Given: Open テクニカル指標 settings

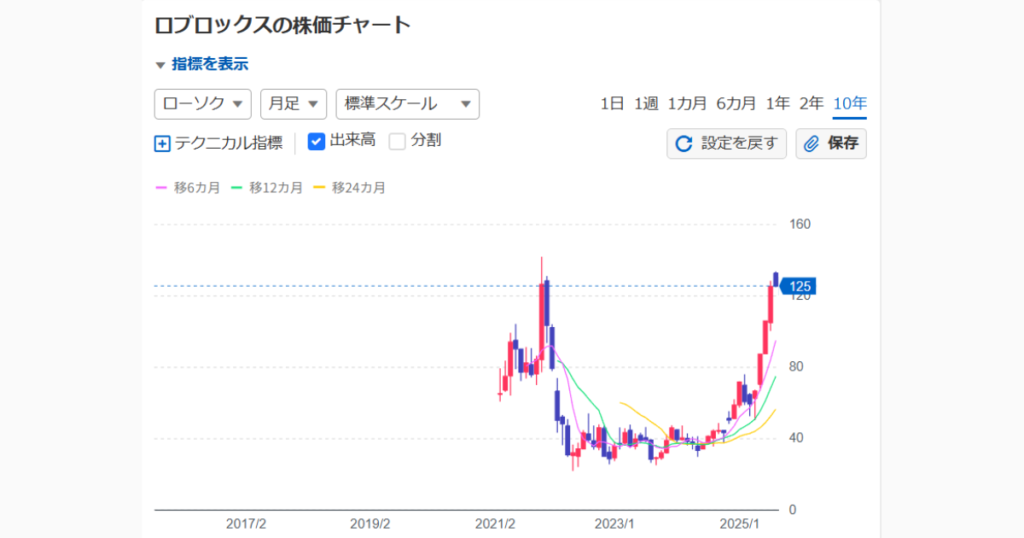Looking at the screenshot, I should click(228, 143).
